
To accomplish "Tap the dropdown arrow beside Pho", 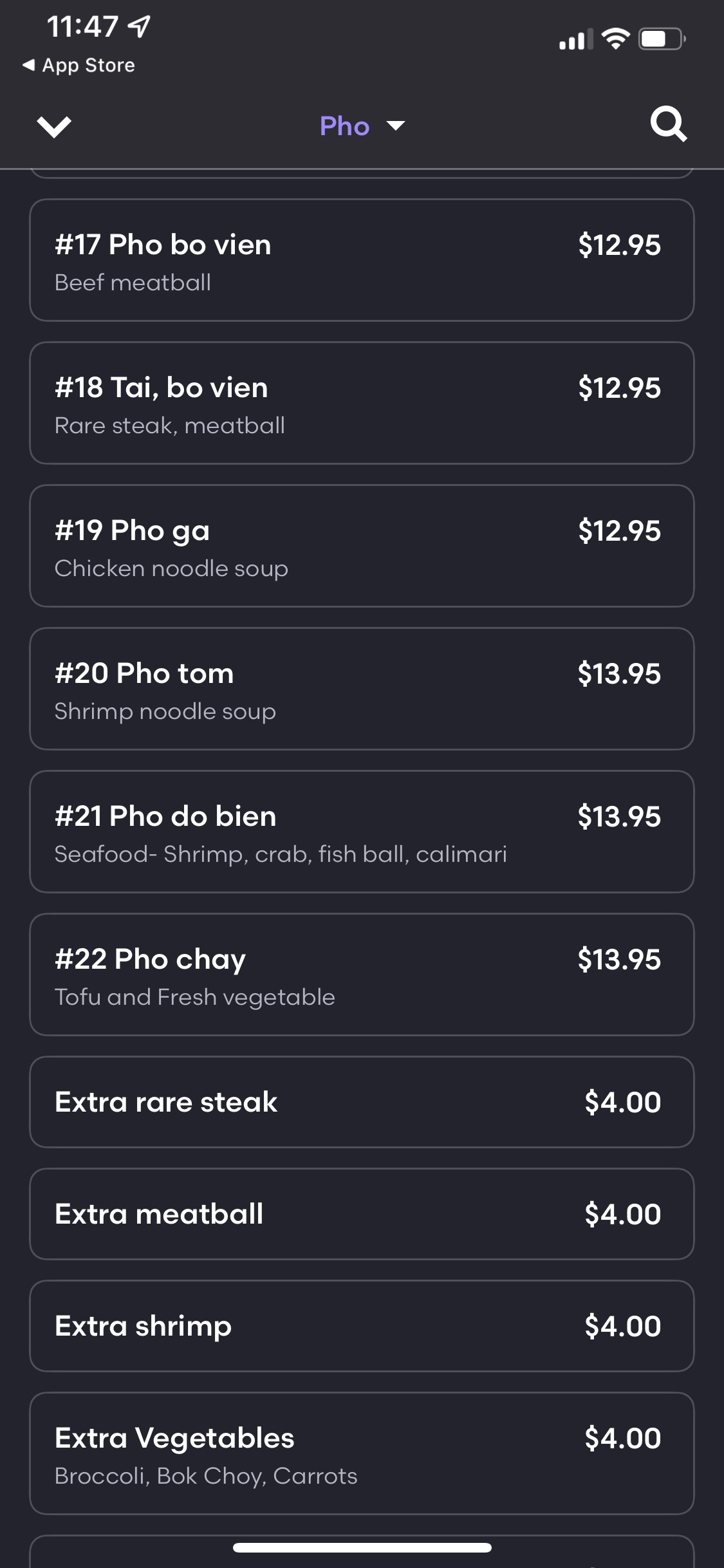I will click(395, 126).
